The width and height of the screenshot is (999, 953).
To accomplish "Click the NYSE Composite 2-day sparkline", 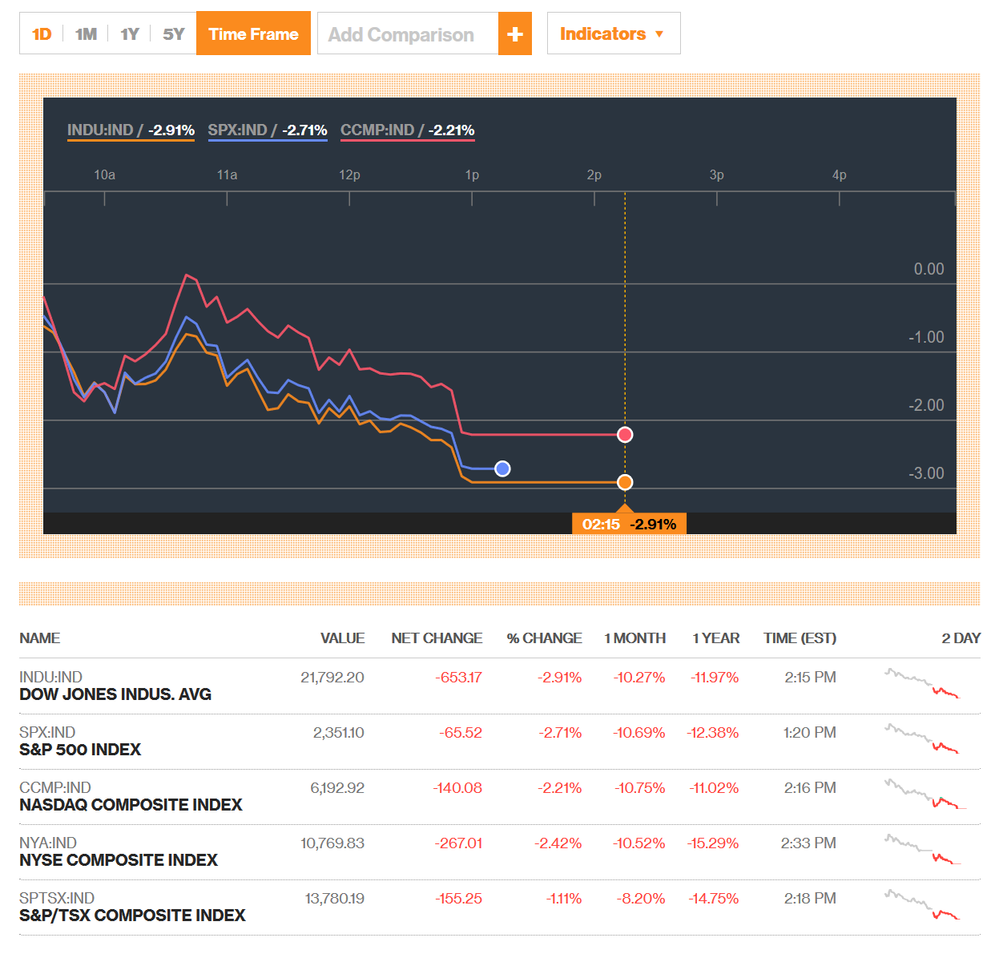I will (x=922, y=850).
